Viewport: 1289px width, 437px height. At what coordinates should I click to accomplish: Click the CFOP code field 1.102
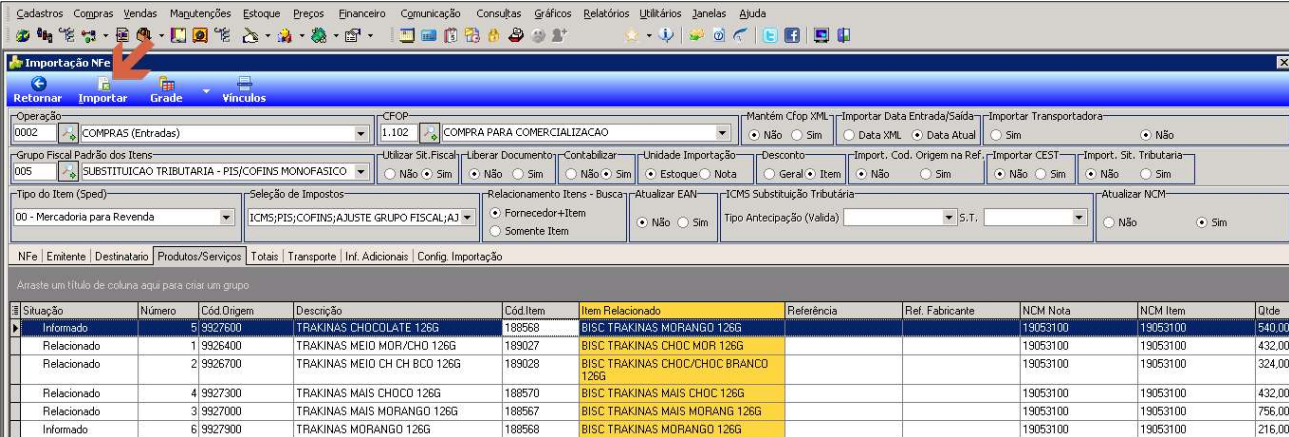click(399, 132)
